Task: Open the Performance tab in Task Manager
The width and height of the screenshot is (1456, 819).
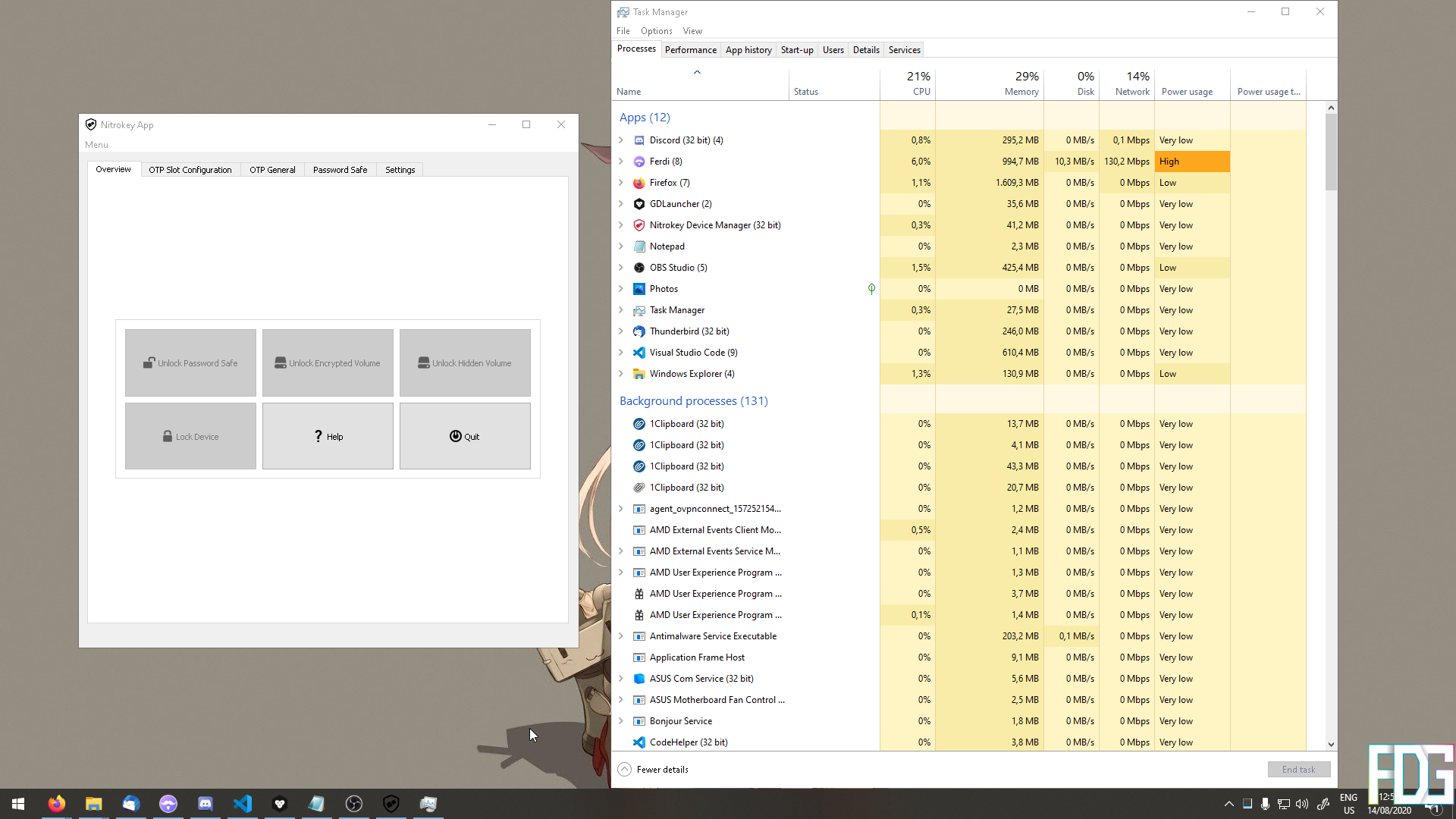Action: click(x=690, y=50)
